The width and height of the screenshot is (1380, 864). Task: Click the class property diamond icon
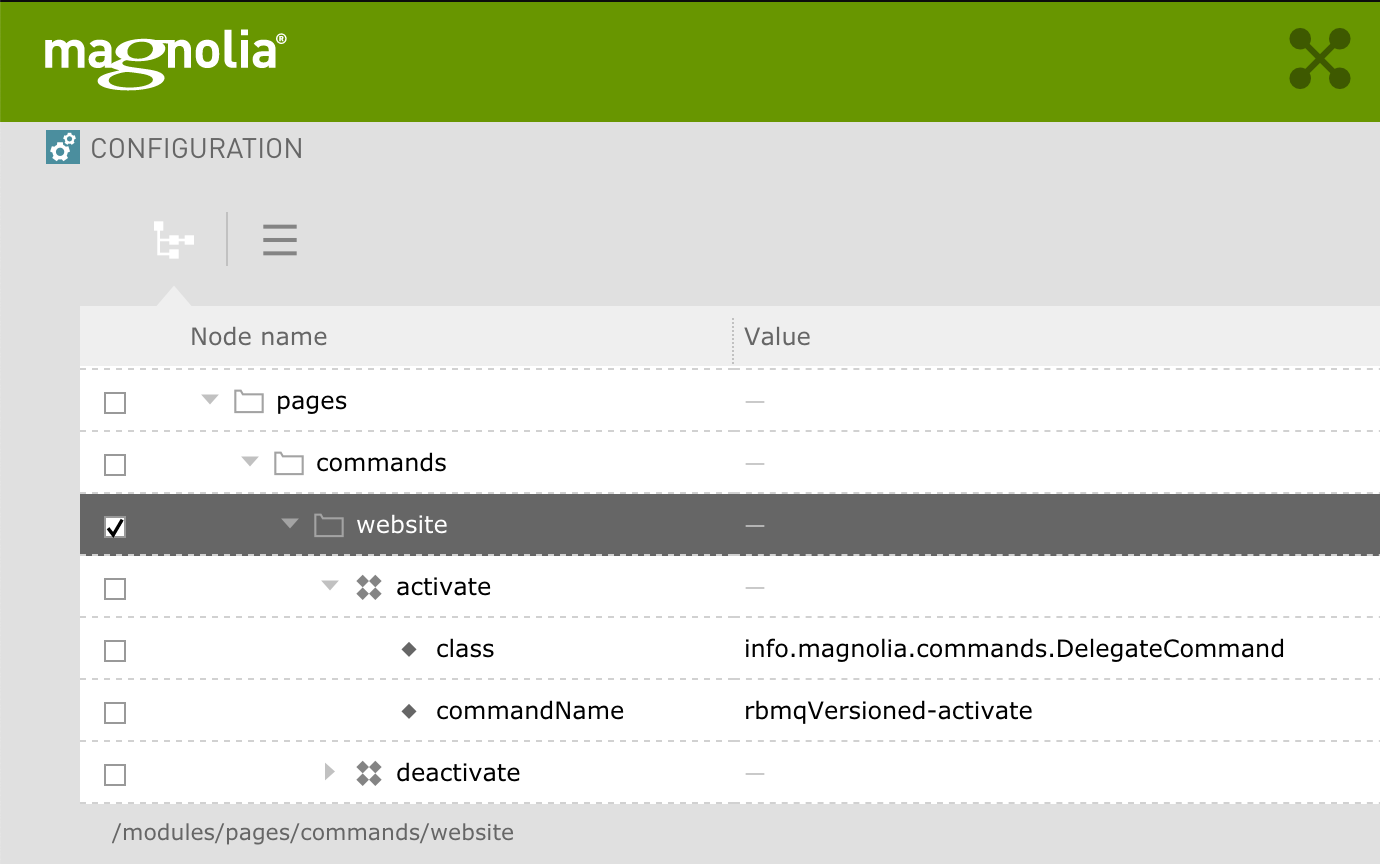(x=409, y=650)
